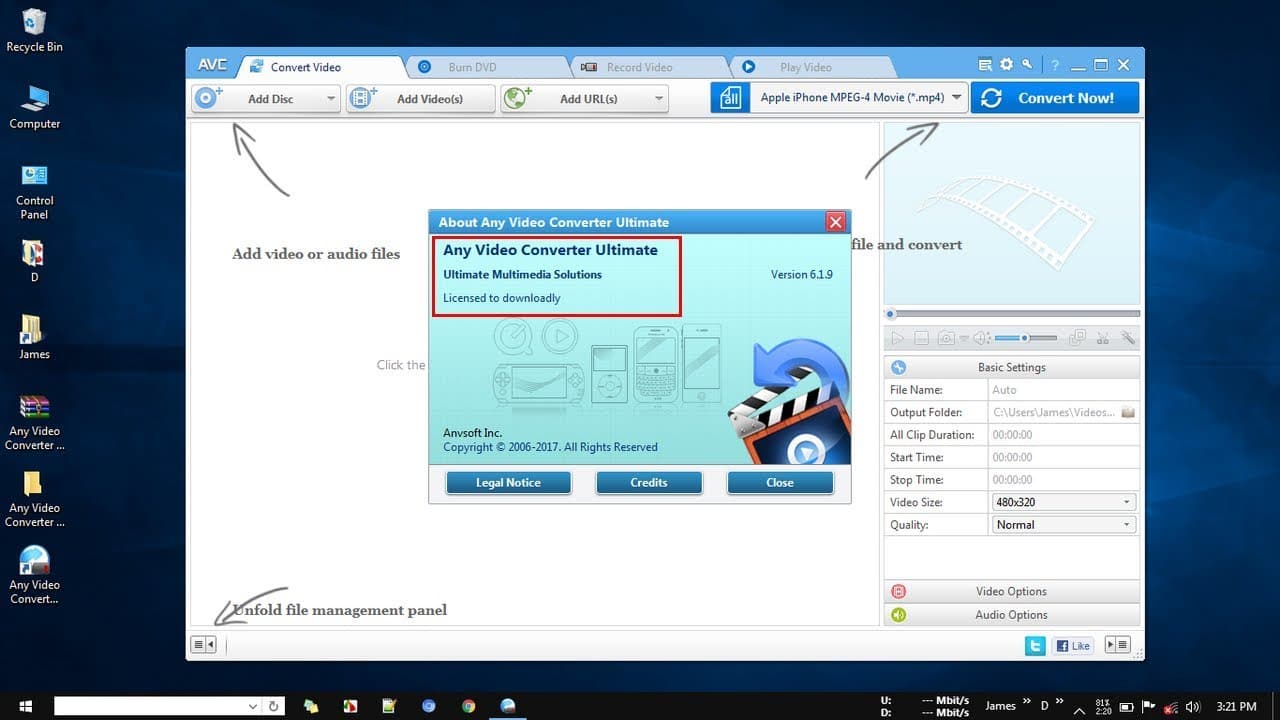Screen dimensions: 1280x720
Task: Open the Add URL(s) dropdown arrow
Action: tap(658, 99)
